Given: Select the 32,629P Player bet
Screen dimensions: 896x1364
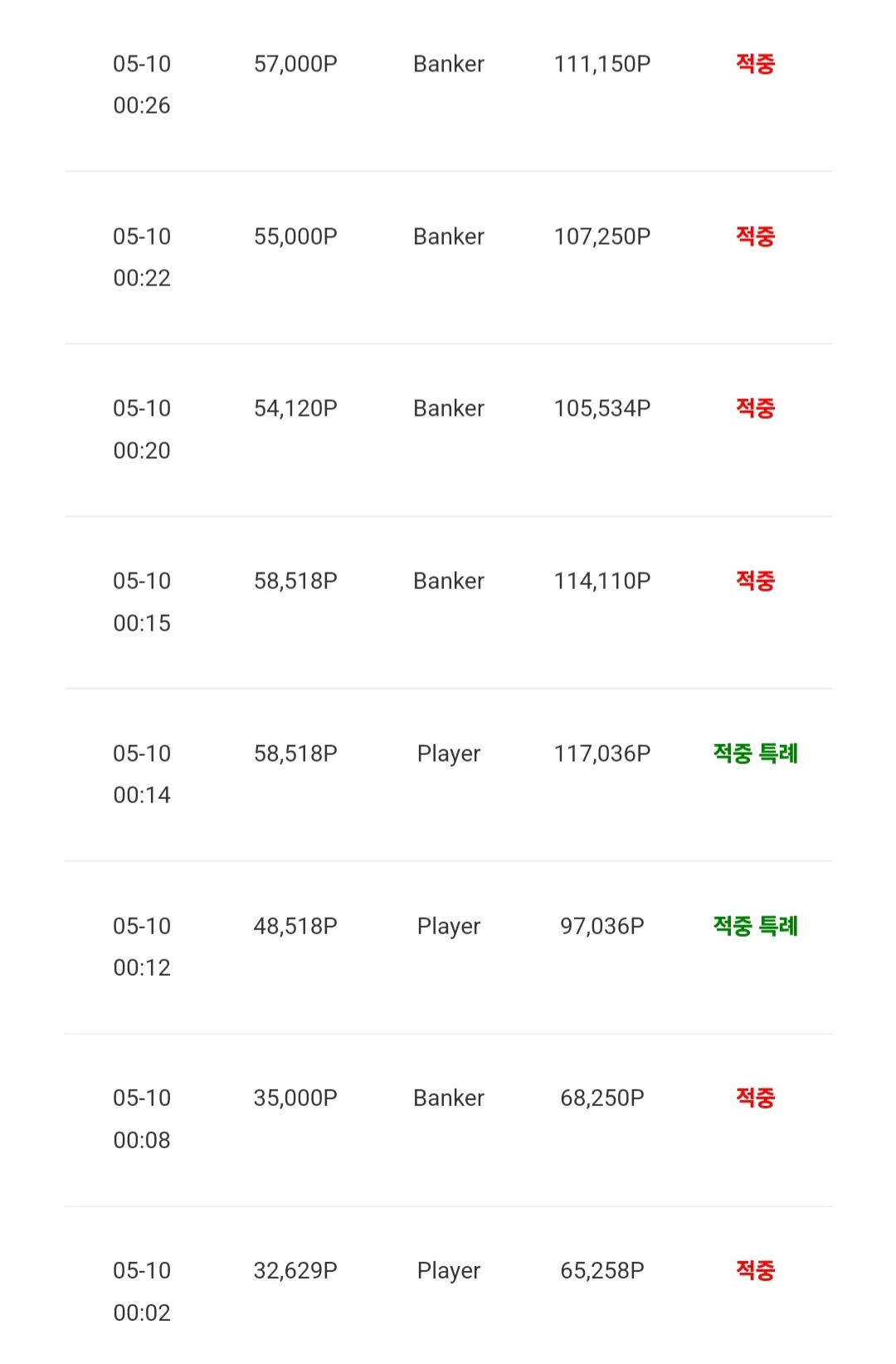Looking at the screenshot, I should tap(448, 1286).
